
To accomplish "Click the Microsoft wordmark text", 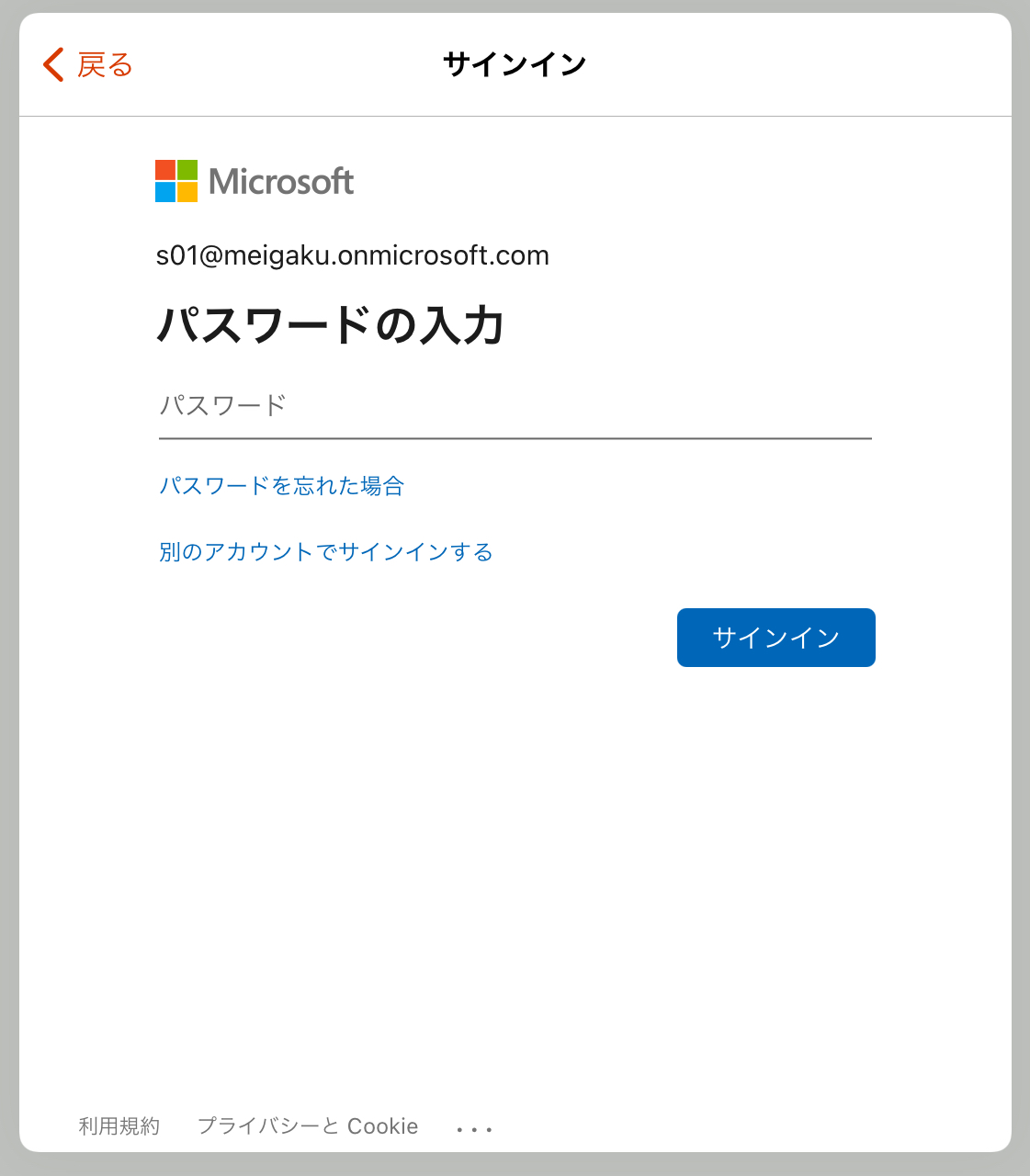I will 281,182.
